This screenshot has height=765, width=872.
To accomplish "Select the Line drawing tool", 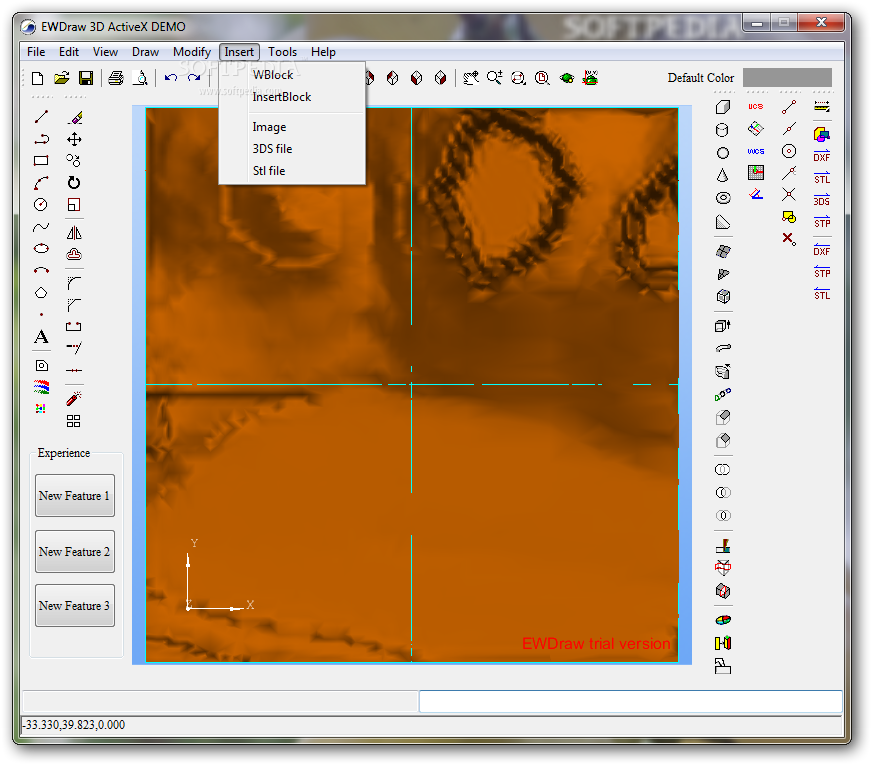I will [41, 117].
